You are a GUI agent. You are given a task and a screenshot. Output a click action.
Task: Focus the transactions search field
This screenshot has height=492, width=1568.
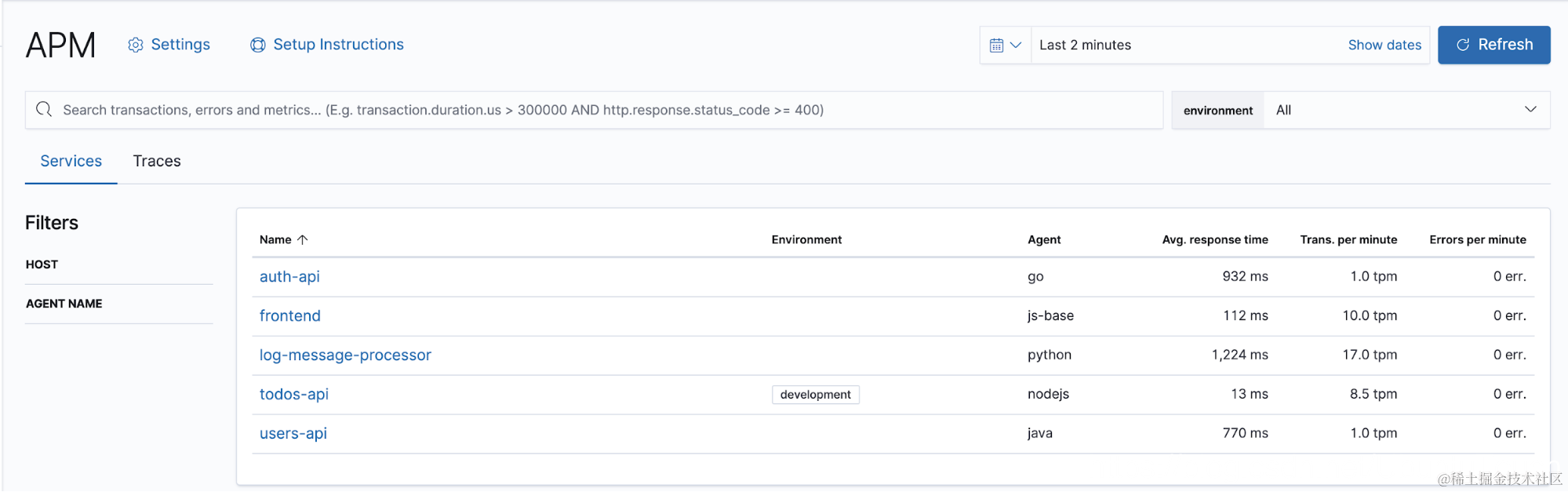point(594,110)
